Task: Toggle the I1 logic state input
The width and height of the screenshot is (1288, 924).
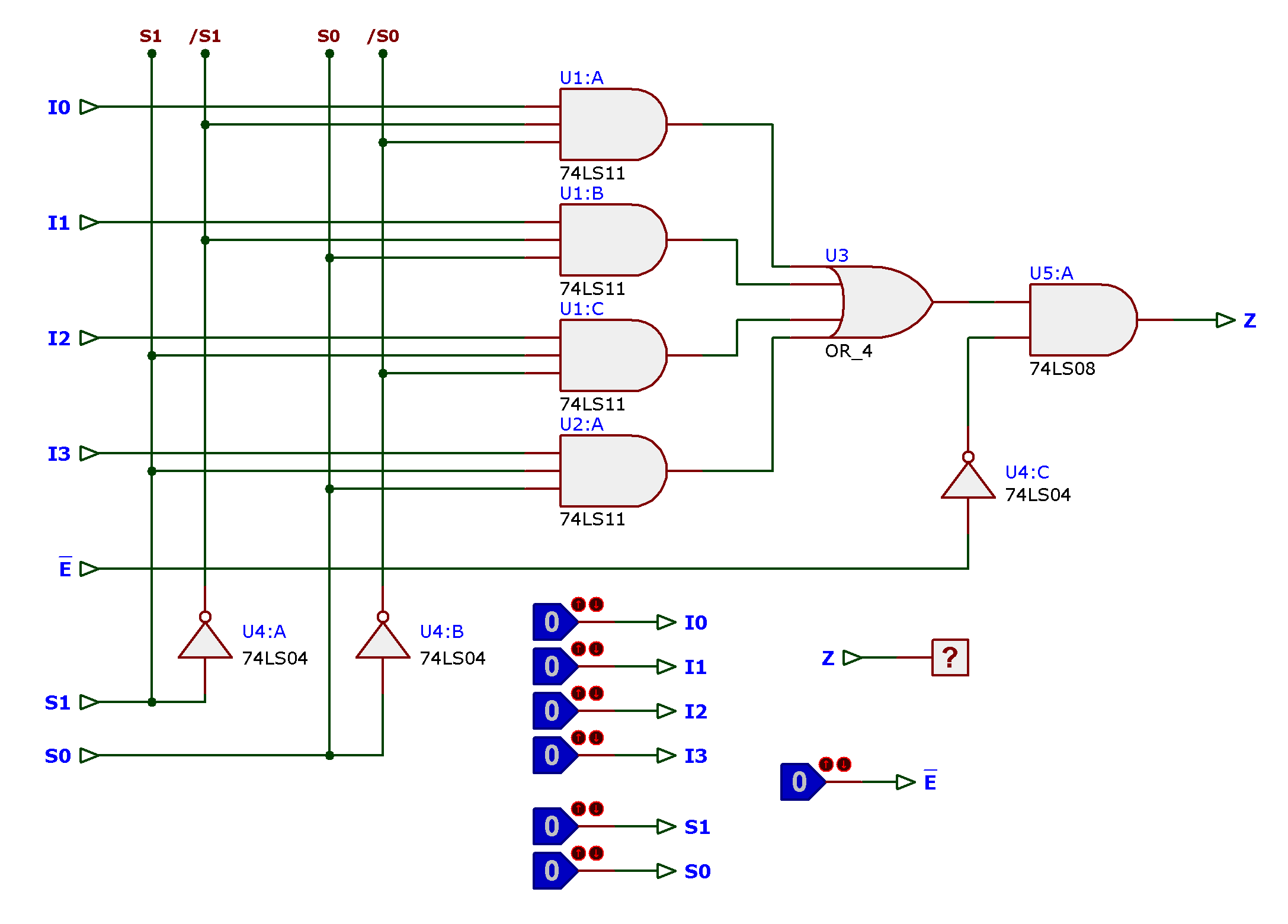Action: 555,666
